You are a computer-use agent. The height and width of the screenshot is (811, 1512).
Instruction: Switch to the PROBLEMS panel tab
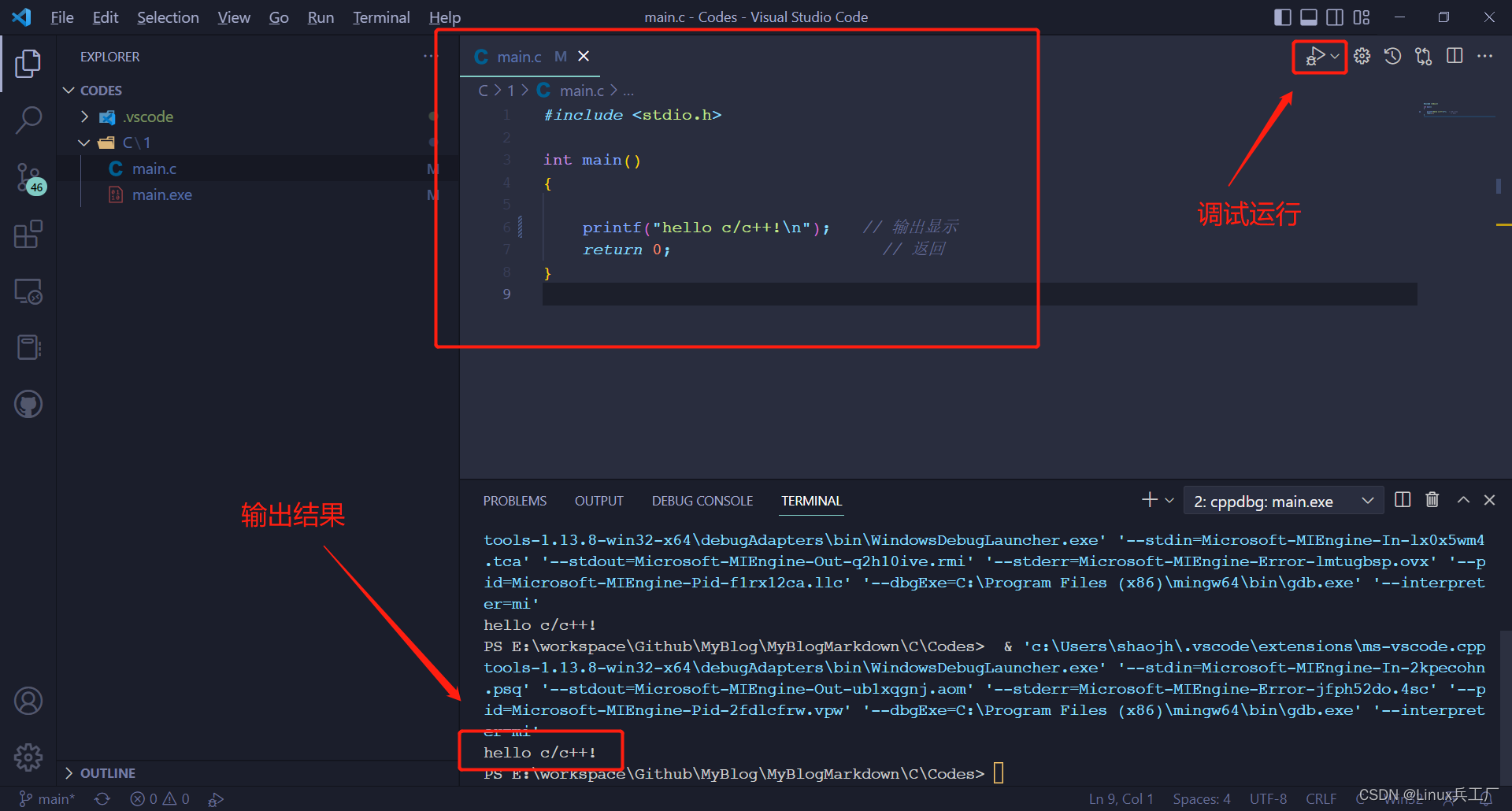point(515,501)
